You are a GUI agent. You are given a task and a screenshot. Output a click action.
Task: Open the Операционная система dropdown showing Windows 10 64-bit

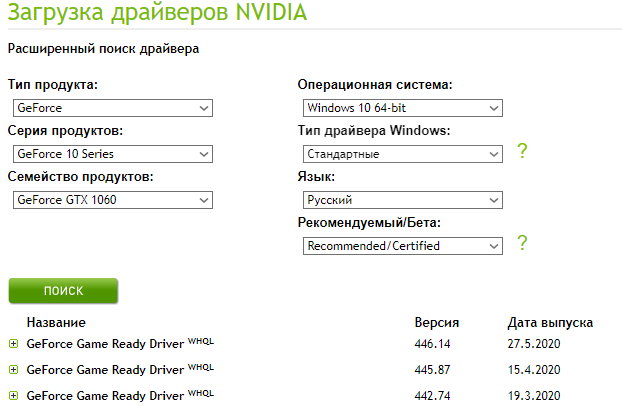tap(403, 108)
